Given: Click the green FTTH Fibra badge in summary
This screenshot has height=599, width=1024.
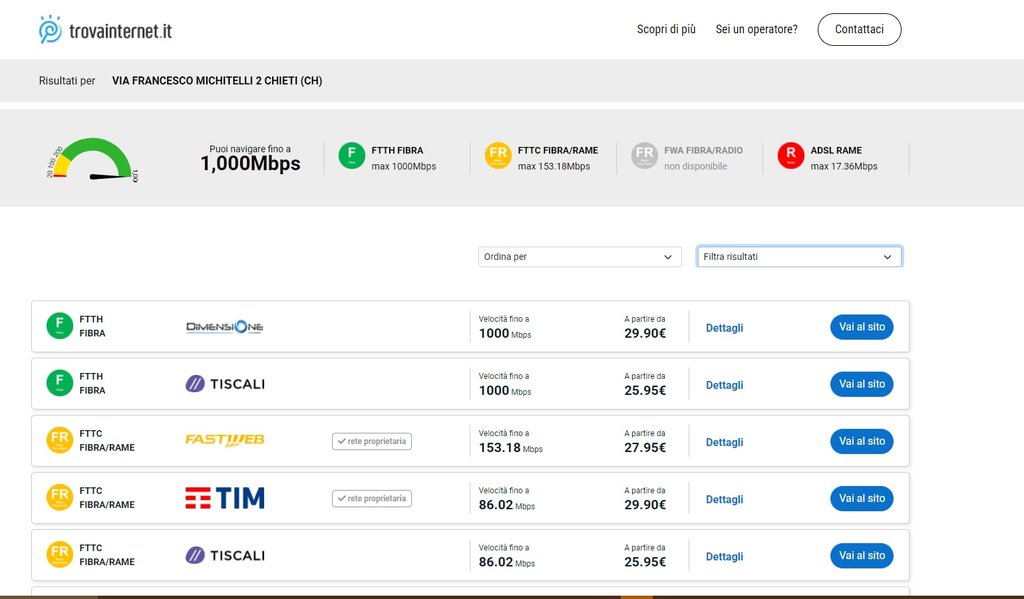Looking at the screenshot, I should (351, 156).
